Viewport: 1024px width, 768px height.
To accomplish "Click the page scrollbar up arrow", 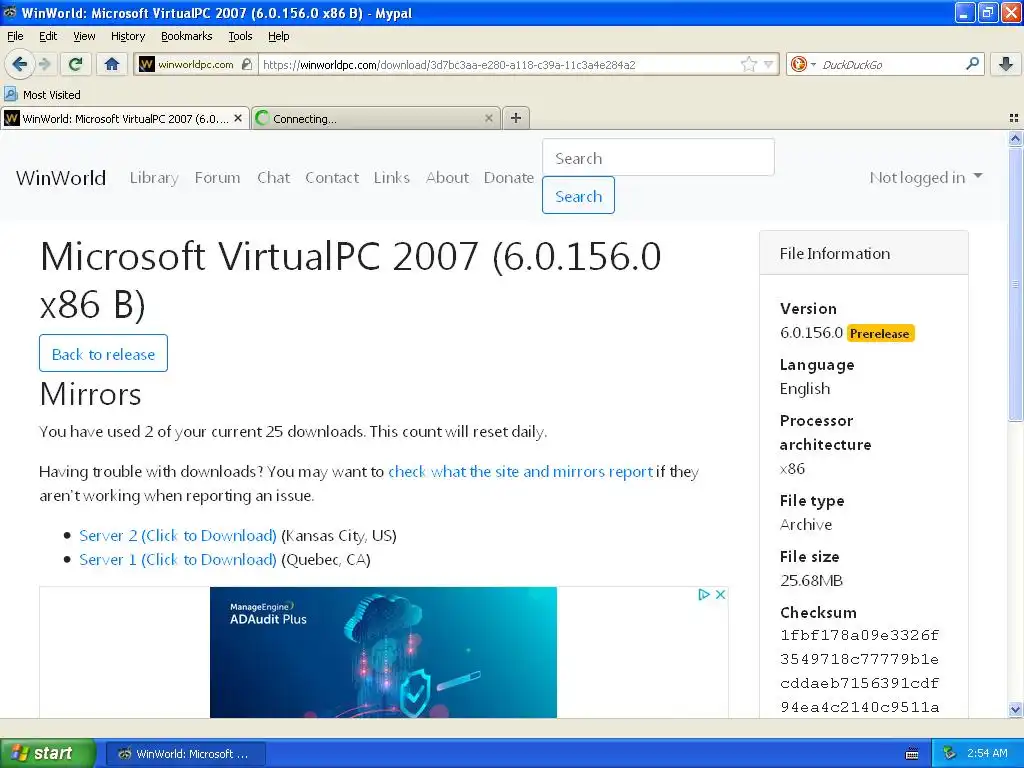I will point(1015,138).
